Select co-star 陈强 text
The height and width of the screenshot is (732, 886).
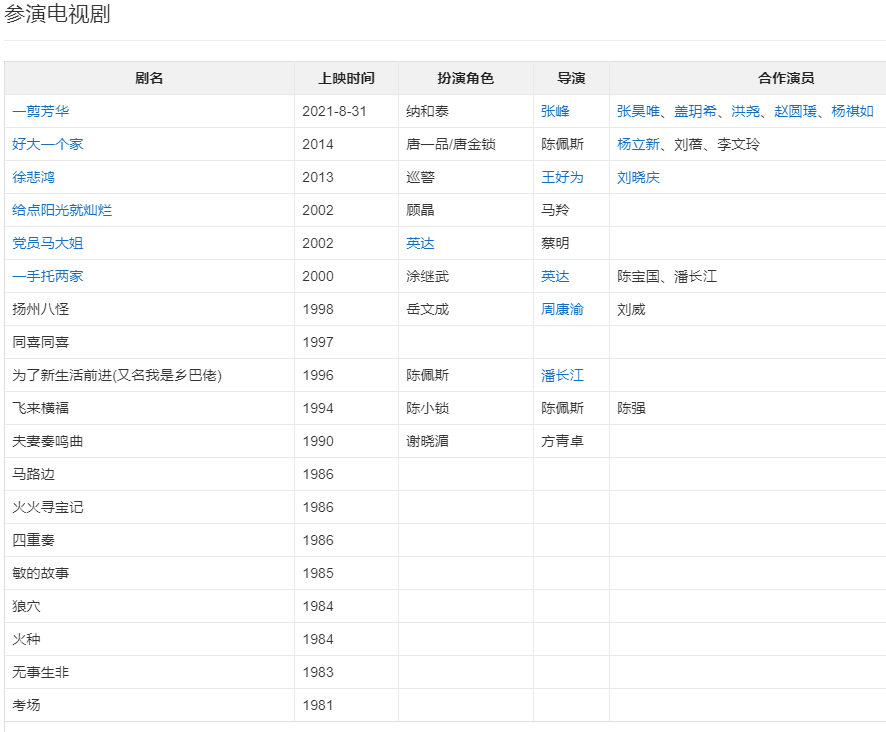pyautogui.click(x=631, y=408)
